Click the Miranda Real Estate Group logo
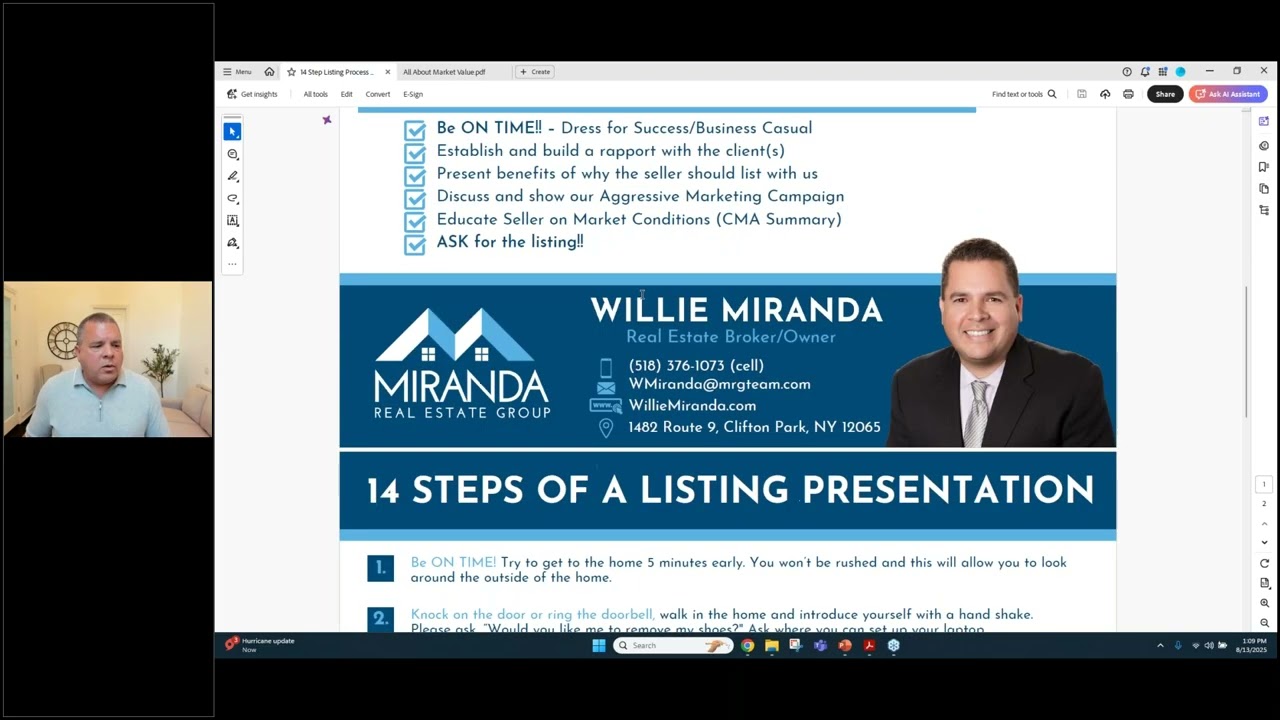 (461, 364)
